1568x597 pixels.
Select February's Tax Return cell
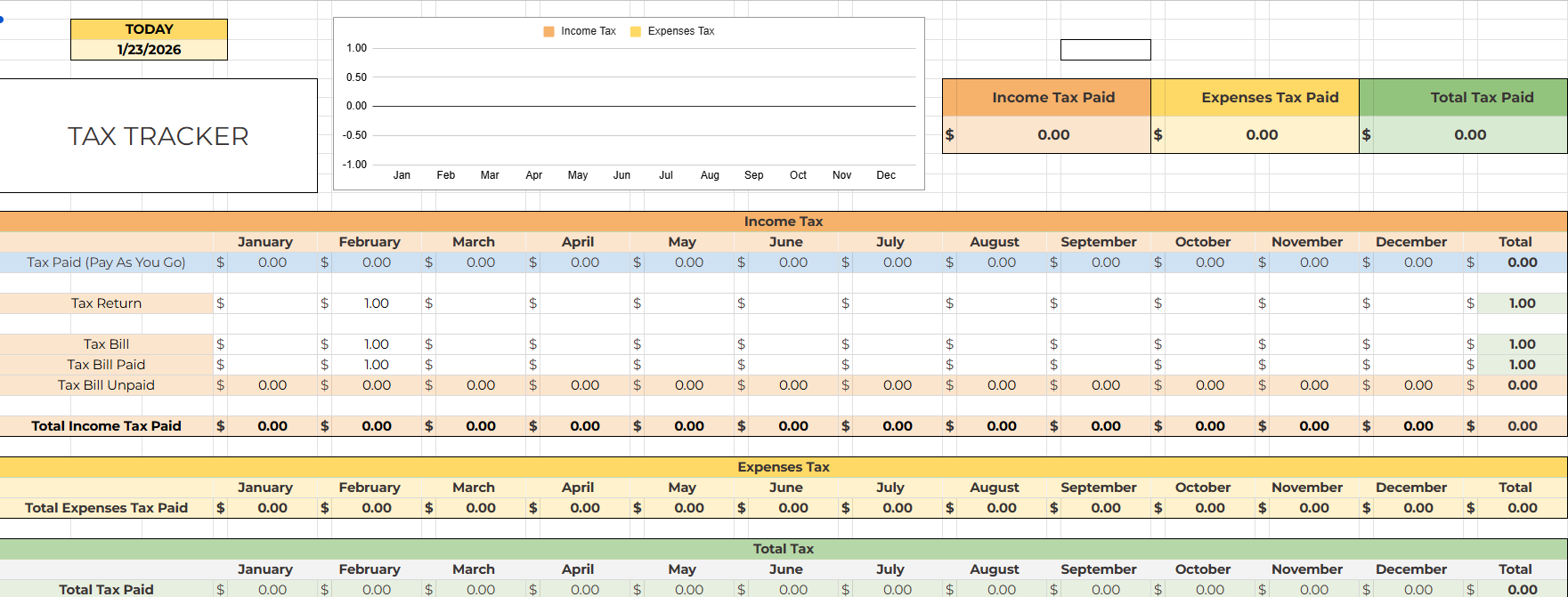(376, 303)
